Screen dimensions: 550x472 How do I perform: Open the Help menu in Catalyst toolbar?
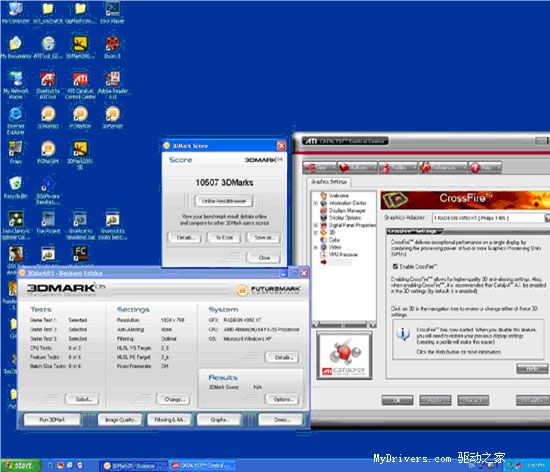coord(485,168)
